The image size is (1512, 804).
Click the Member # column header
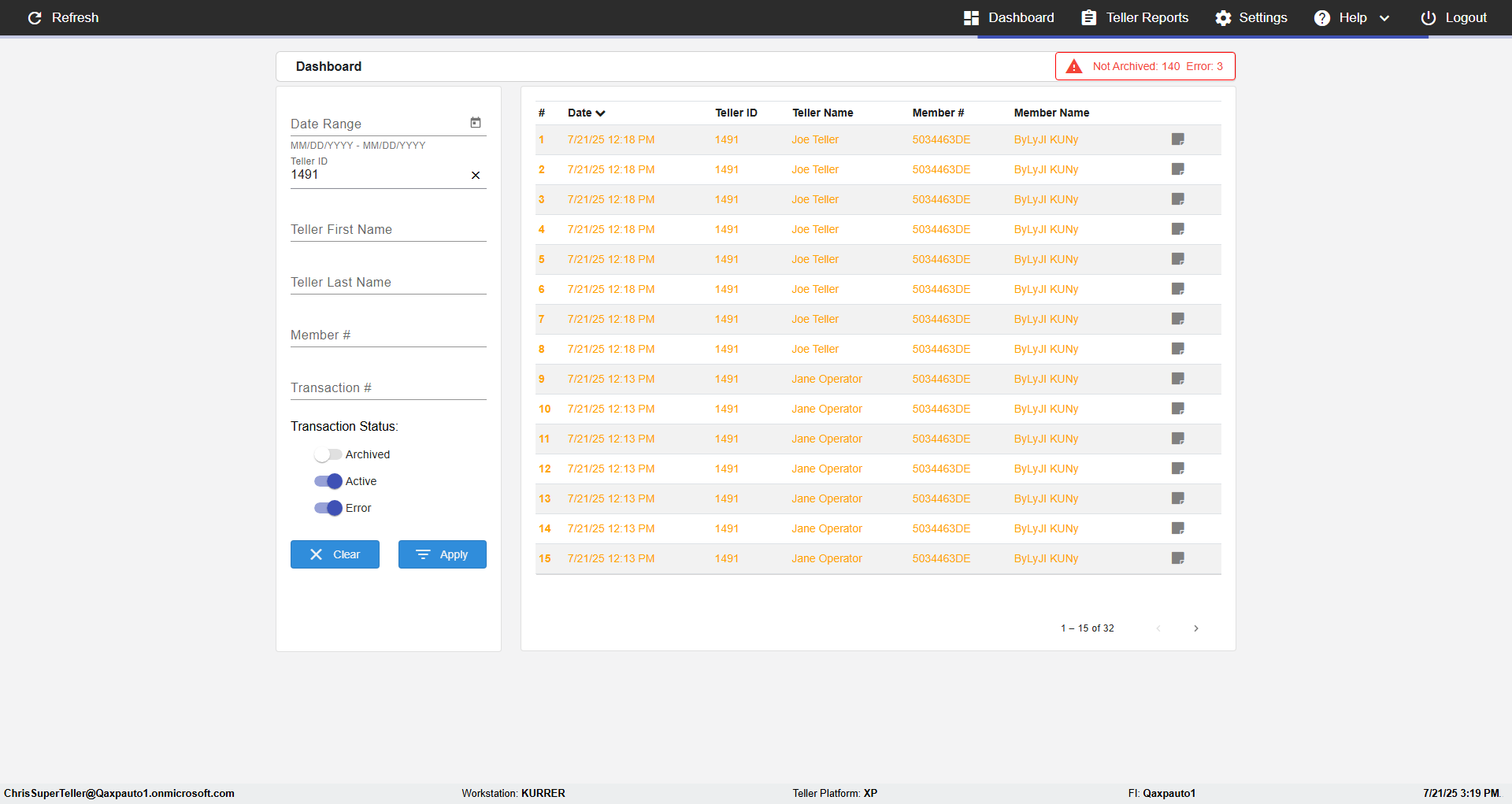[938, 113]
